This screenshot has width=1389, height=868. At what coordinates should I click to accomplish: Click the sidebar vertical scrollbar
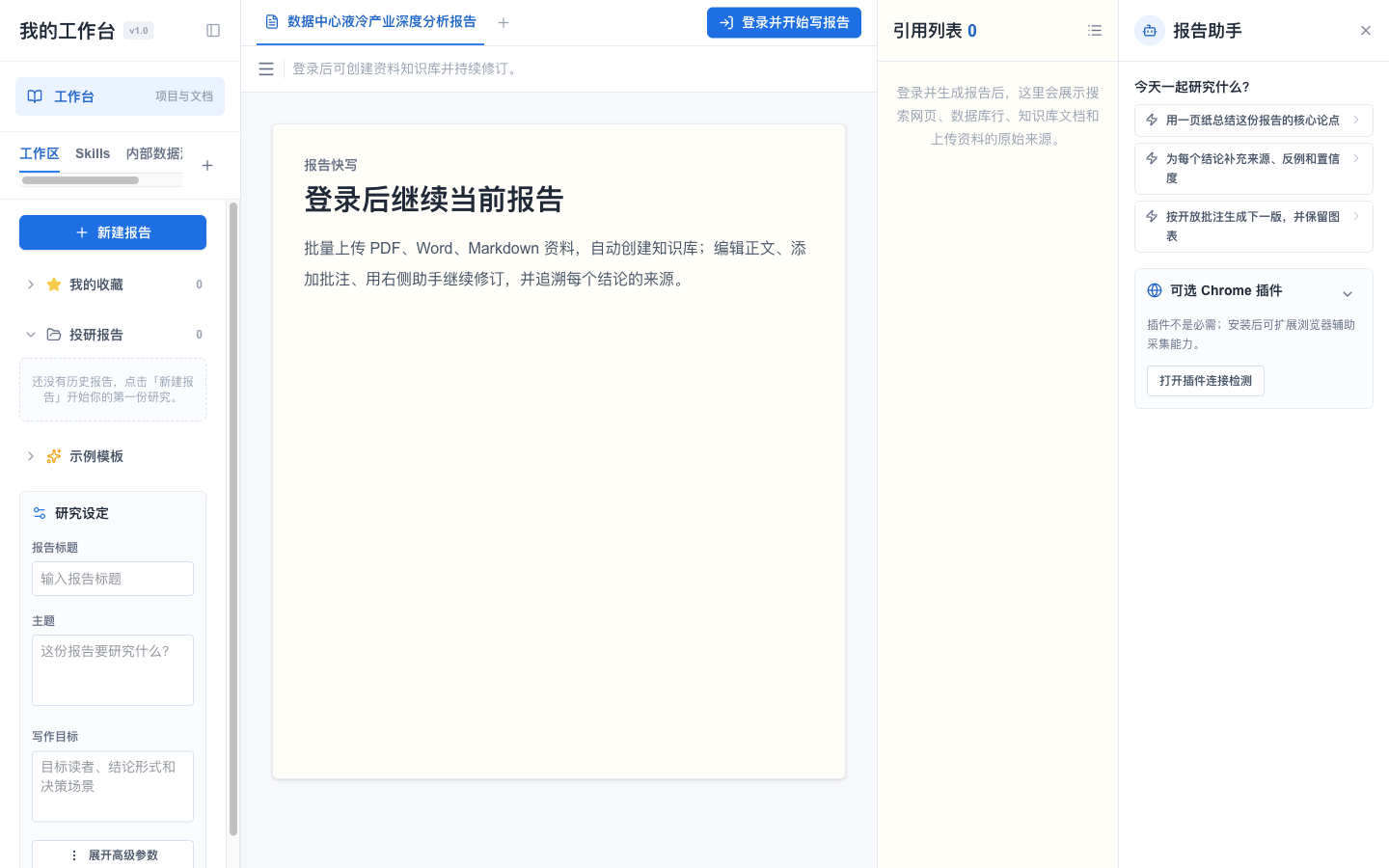[x=233, y=519]
